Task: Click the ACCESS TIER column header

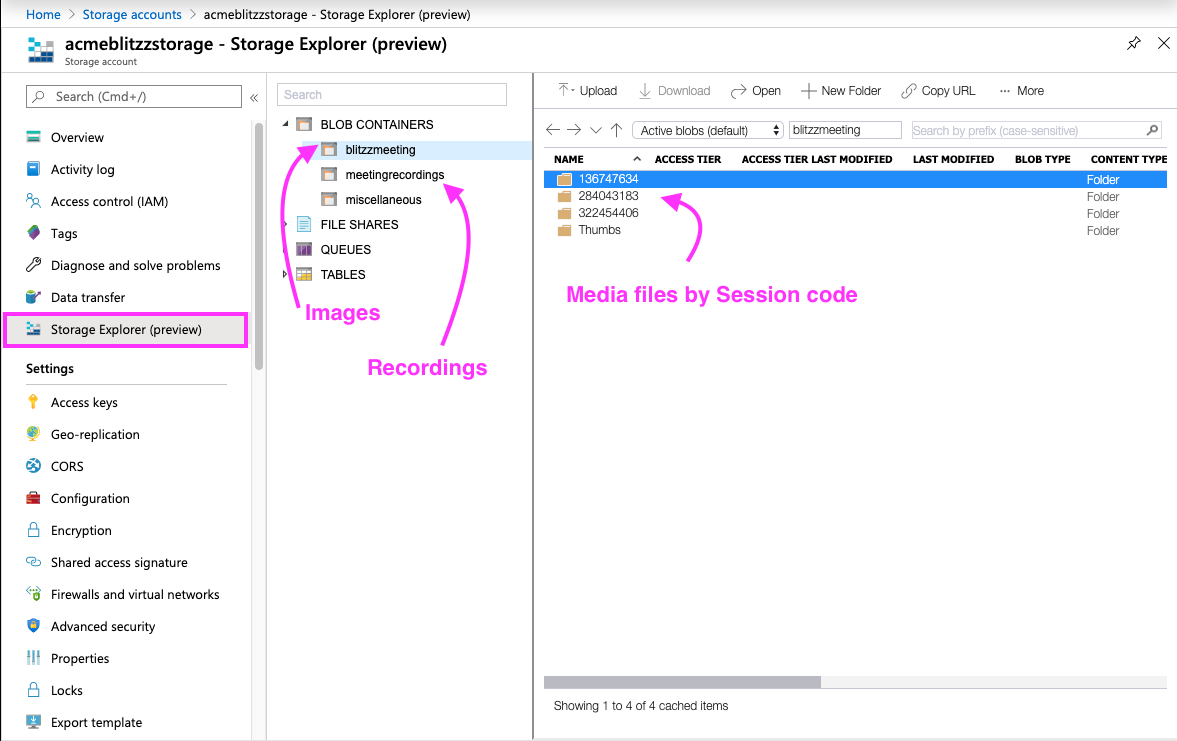Action: click(x=688, y=159)
